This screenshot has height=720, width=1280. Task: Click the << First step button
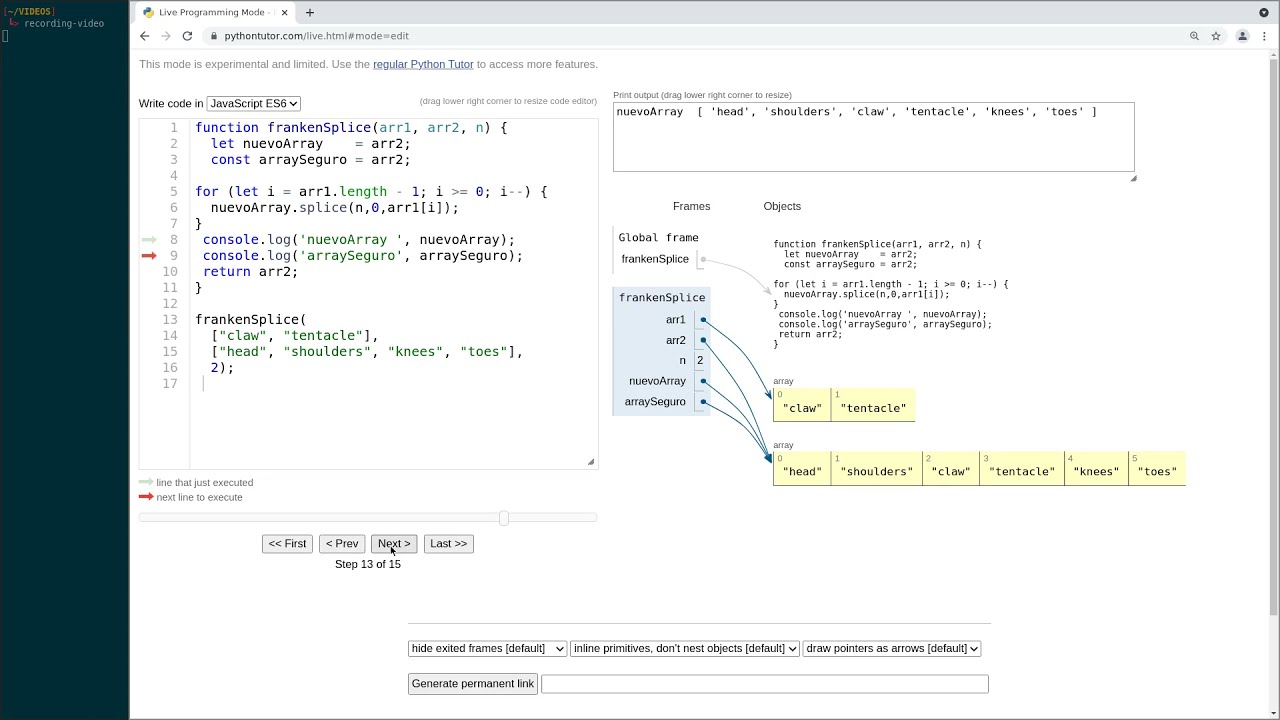(287, 544)
